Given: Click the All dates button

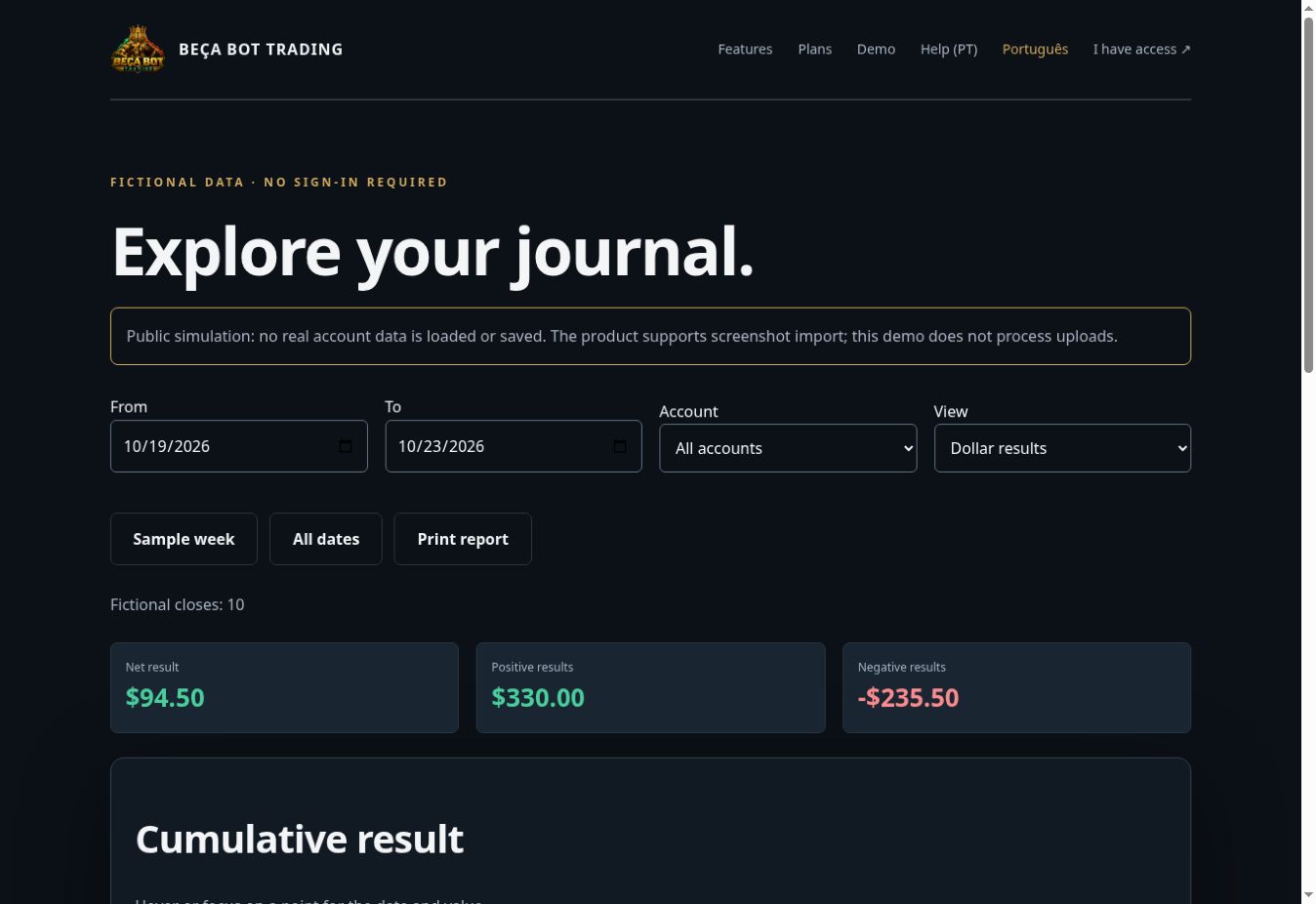Looking at the screenshot, I should pos(326,539).
